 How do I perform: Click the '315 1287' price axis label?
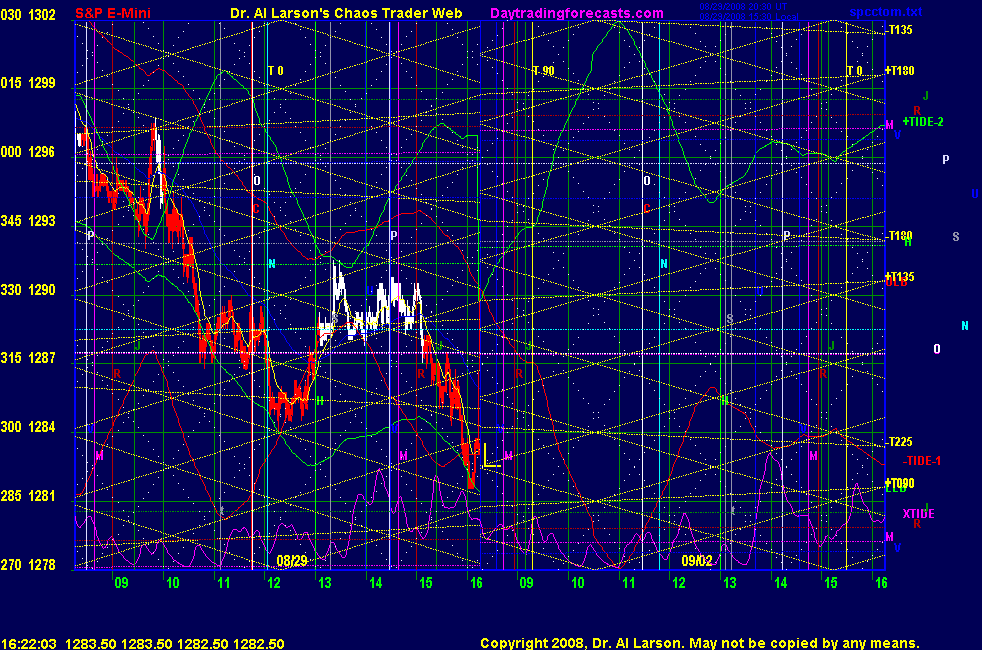[x=28, y=358]
